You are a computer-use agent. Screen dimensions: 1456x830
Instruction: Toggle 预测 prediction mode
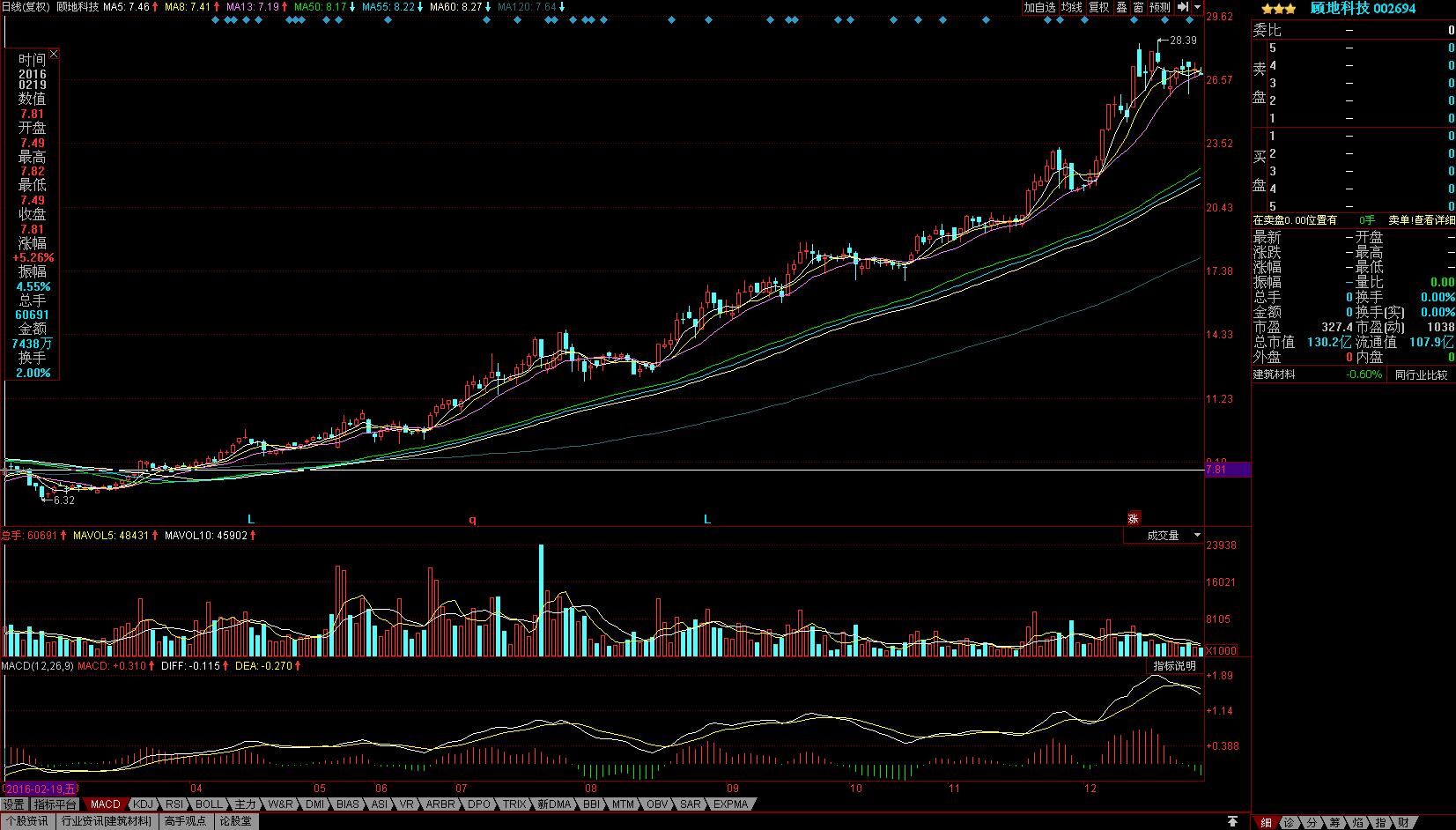tap(1160, 7)
